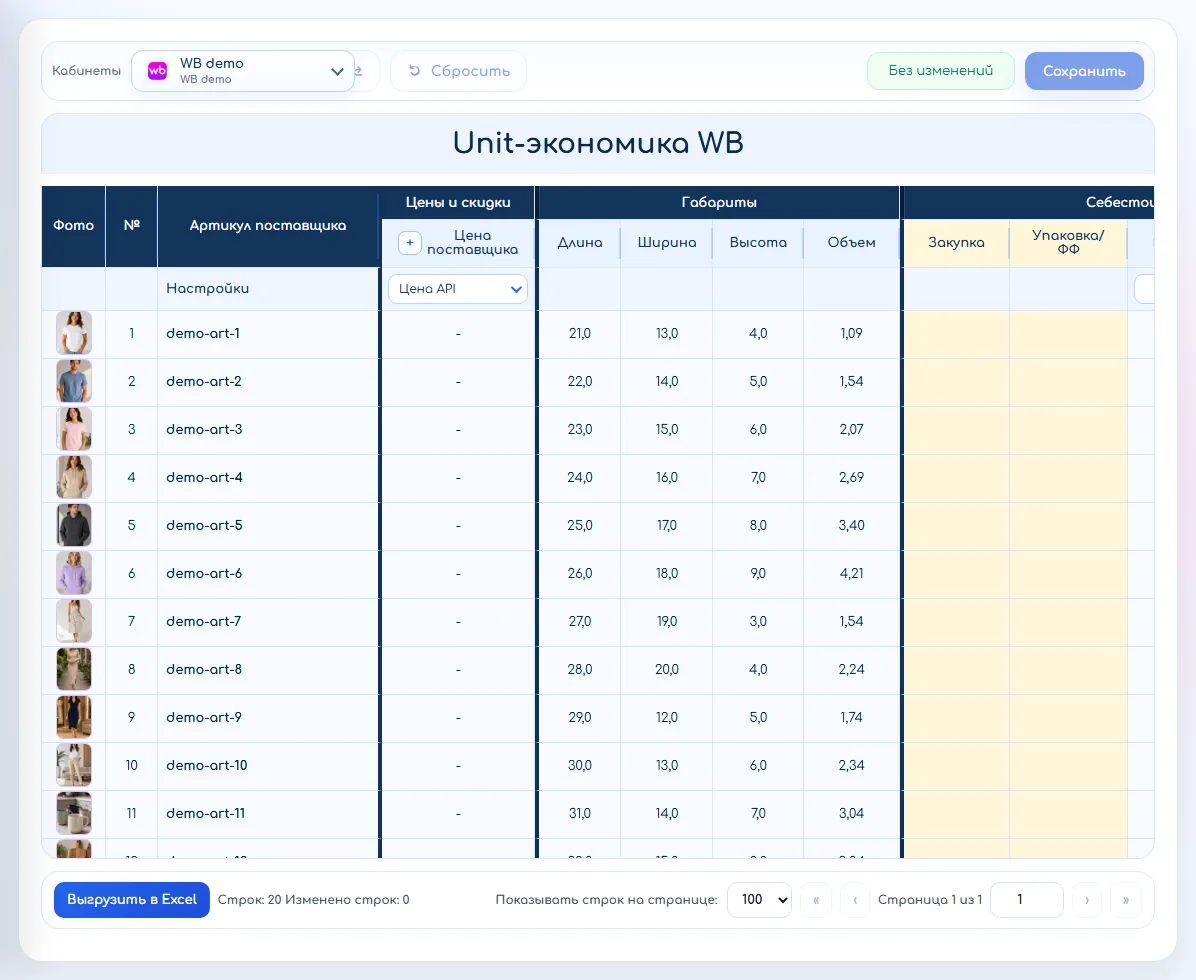The height and width of the screenshot is (980, 1196).
Task: Click the Цены и скидки group header
Action: (458, 202)
